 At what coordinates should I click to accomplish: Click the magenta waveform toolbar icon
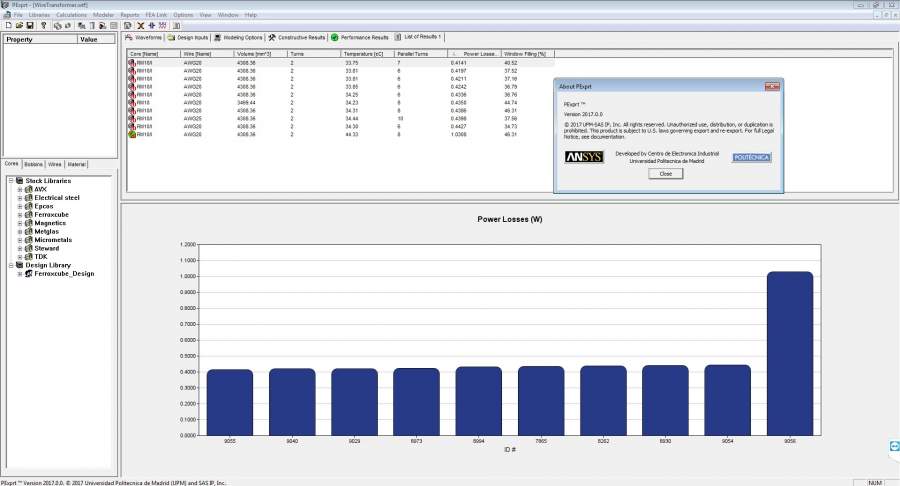(x=162, y=25)
